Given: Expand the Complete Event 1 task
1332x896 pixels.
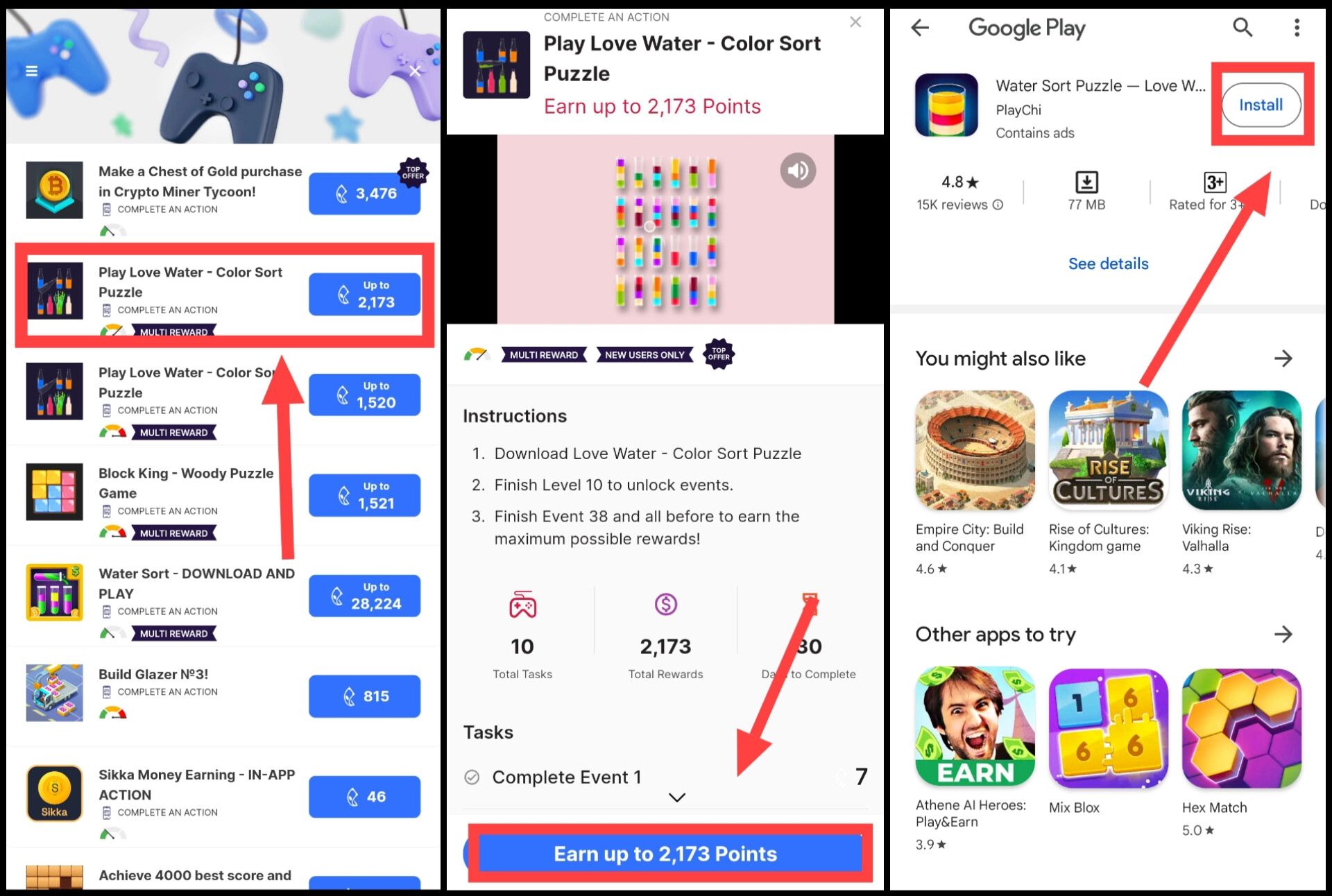Looking at the screenshot, I should pos(677,798).
